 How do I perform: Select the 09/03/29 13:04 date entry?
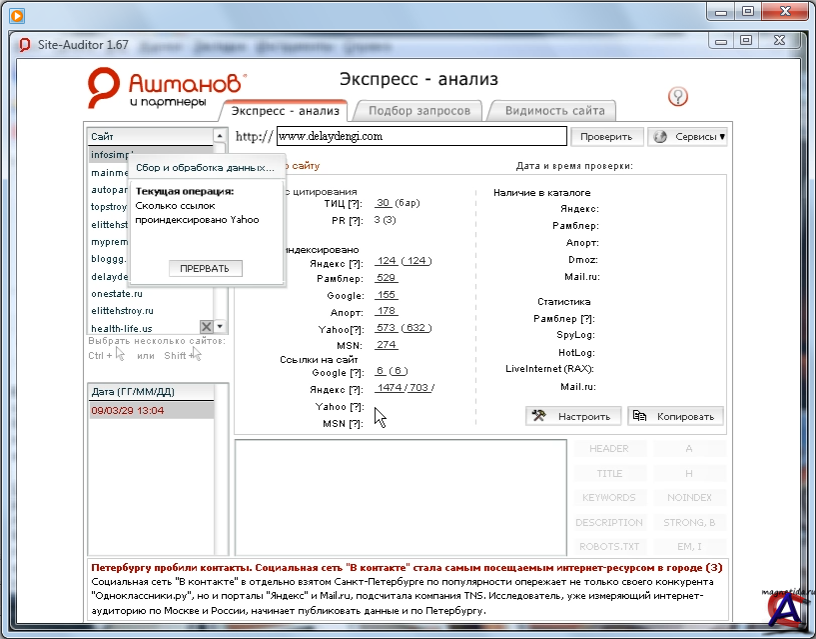[128, 410]
